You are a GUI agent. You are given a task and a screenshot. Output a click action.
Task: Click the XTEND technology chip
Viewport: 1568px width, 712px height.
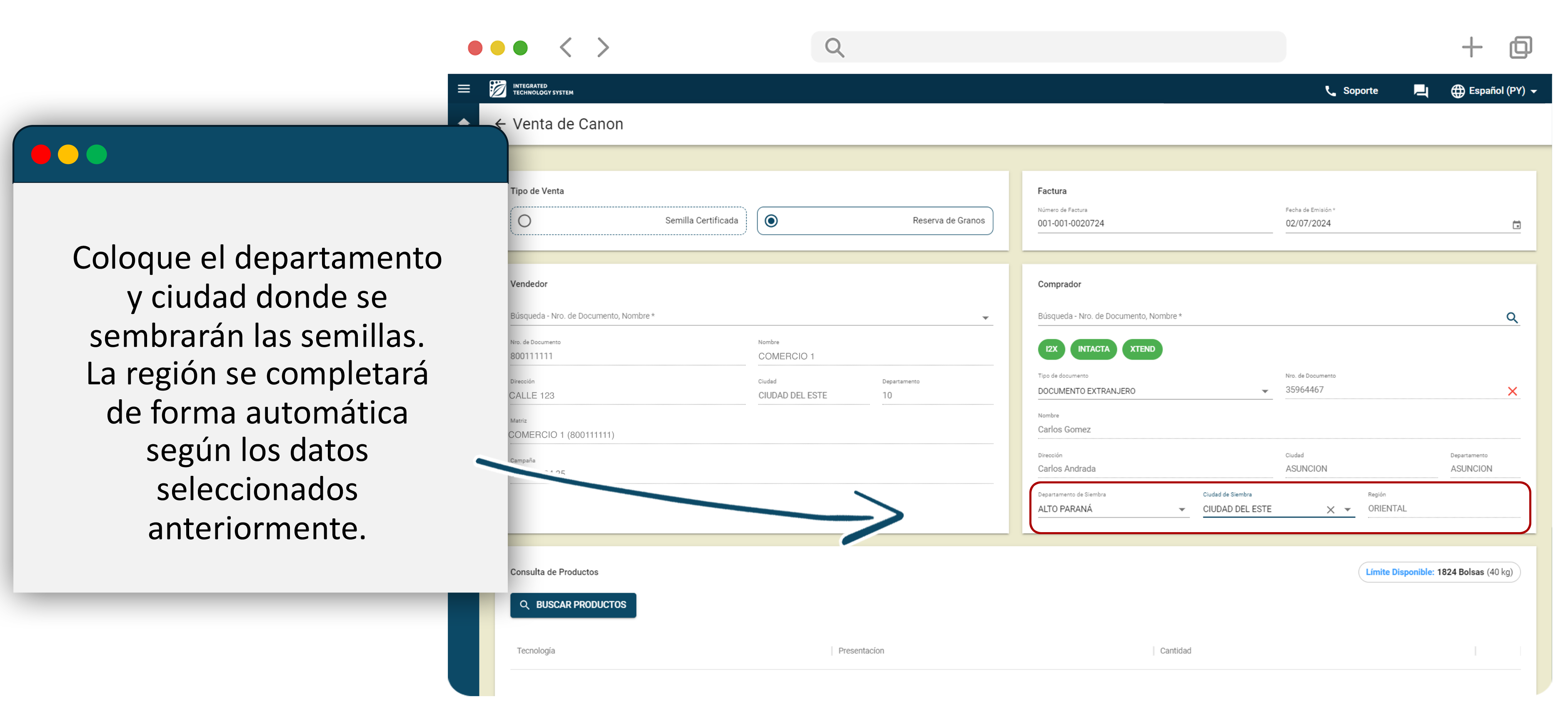point(1142,349)
